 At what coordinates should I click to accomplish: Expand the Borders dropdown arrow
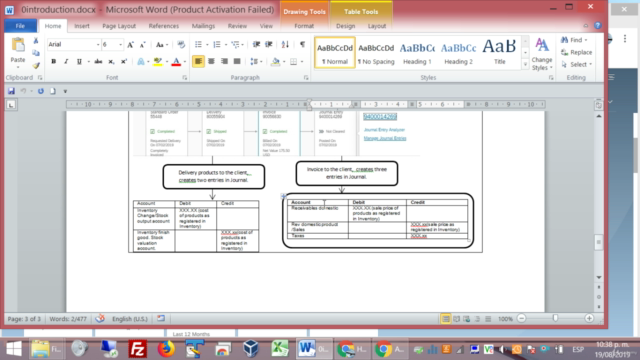coord(302,62)
